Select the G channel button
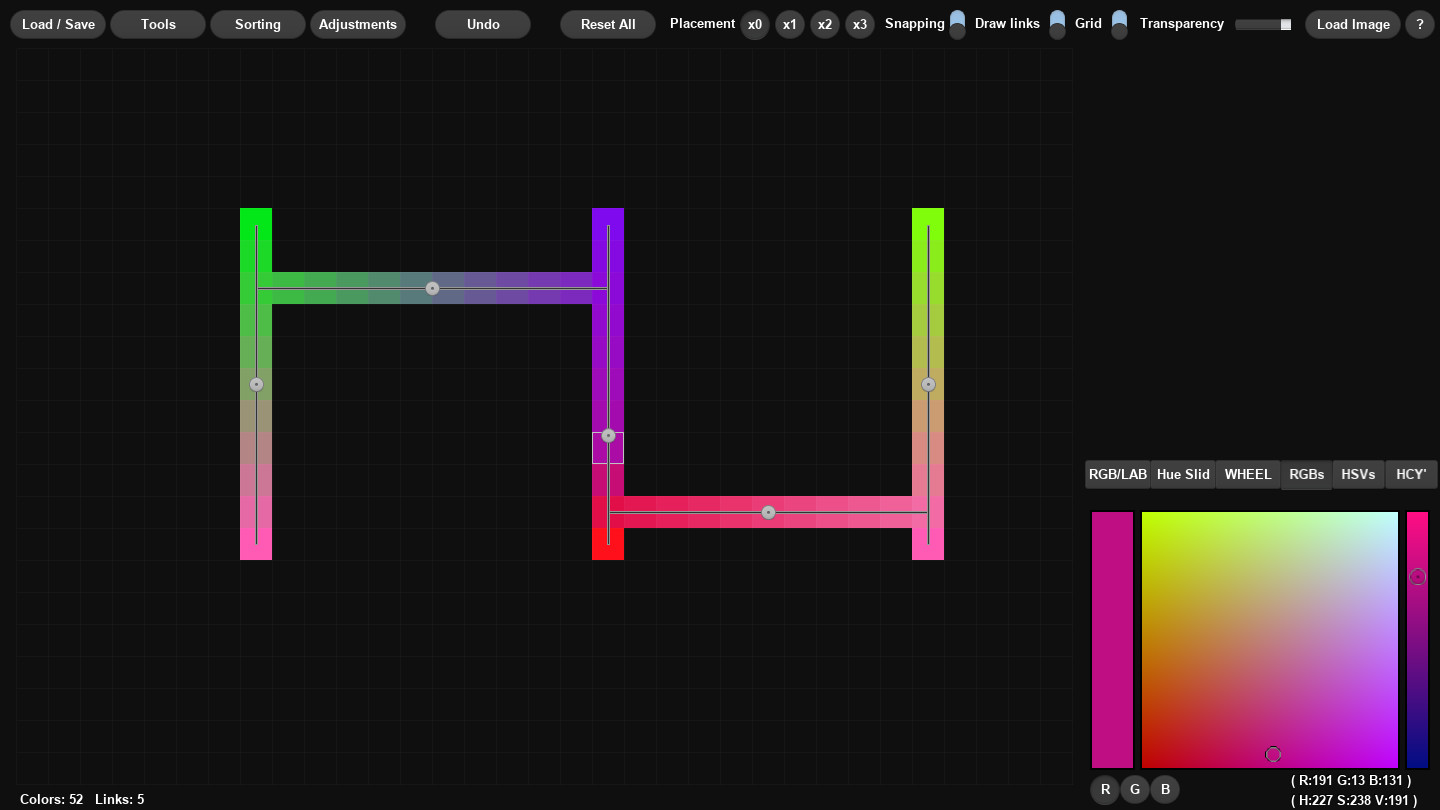 [1135, 789]
